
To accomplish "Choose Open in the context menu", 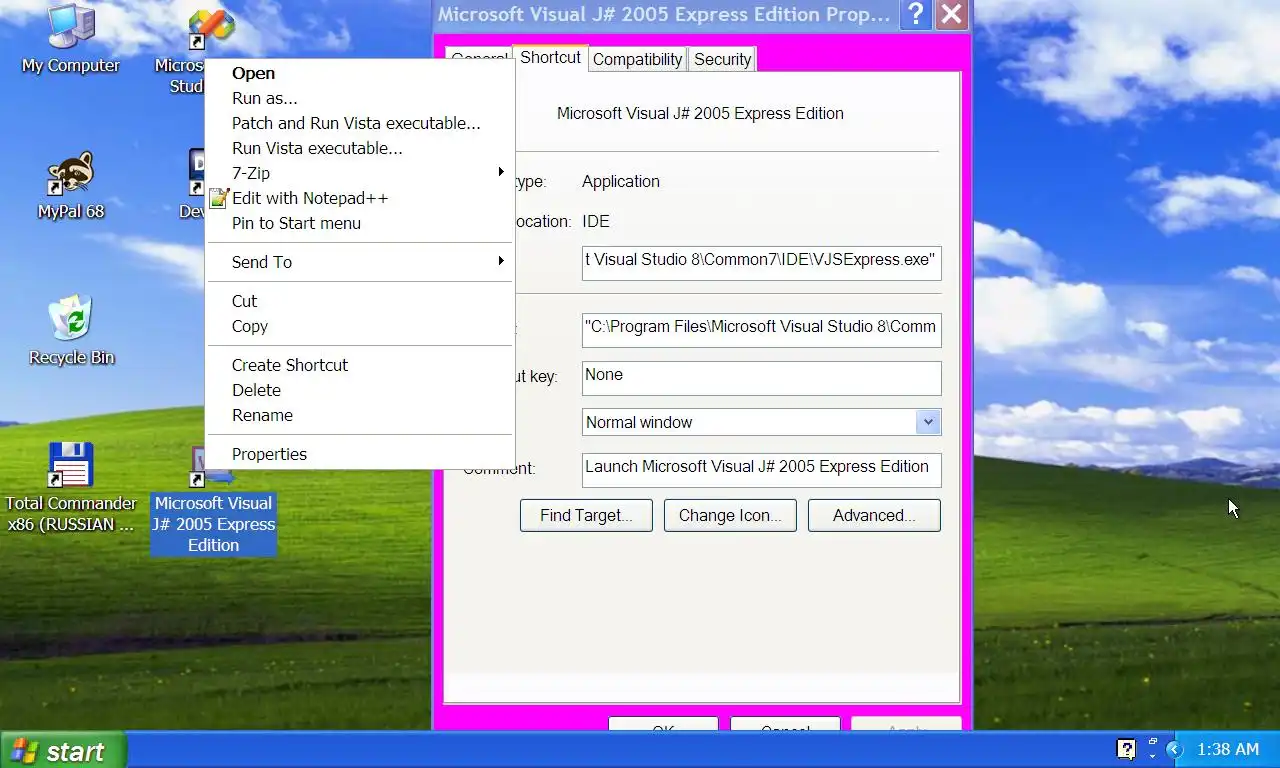I will click(360, 73).
